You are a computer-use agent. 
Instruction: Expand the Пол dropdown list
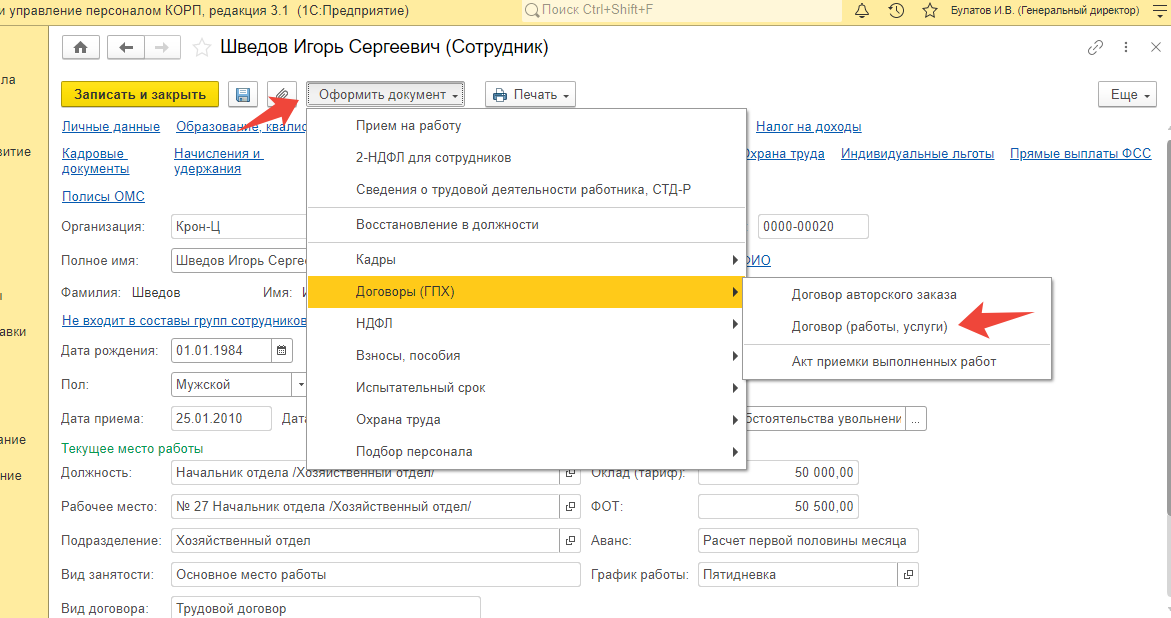pos(299,384)
